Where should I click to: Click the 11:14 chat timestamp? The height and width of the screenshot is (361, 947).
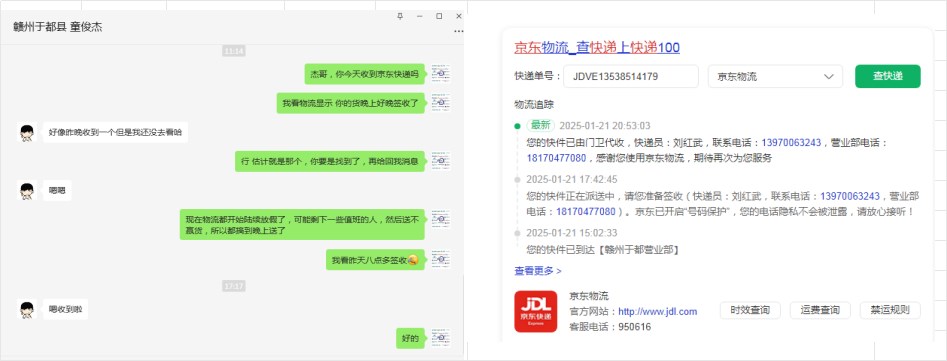[234, 51]
